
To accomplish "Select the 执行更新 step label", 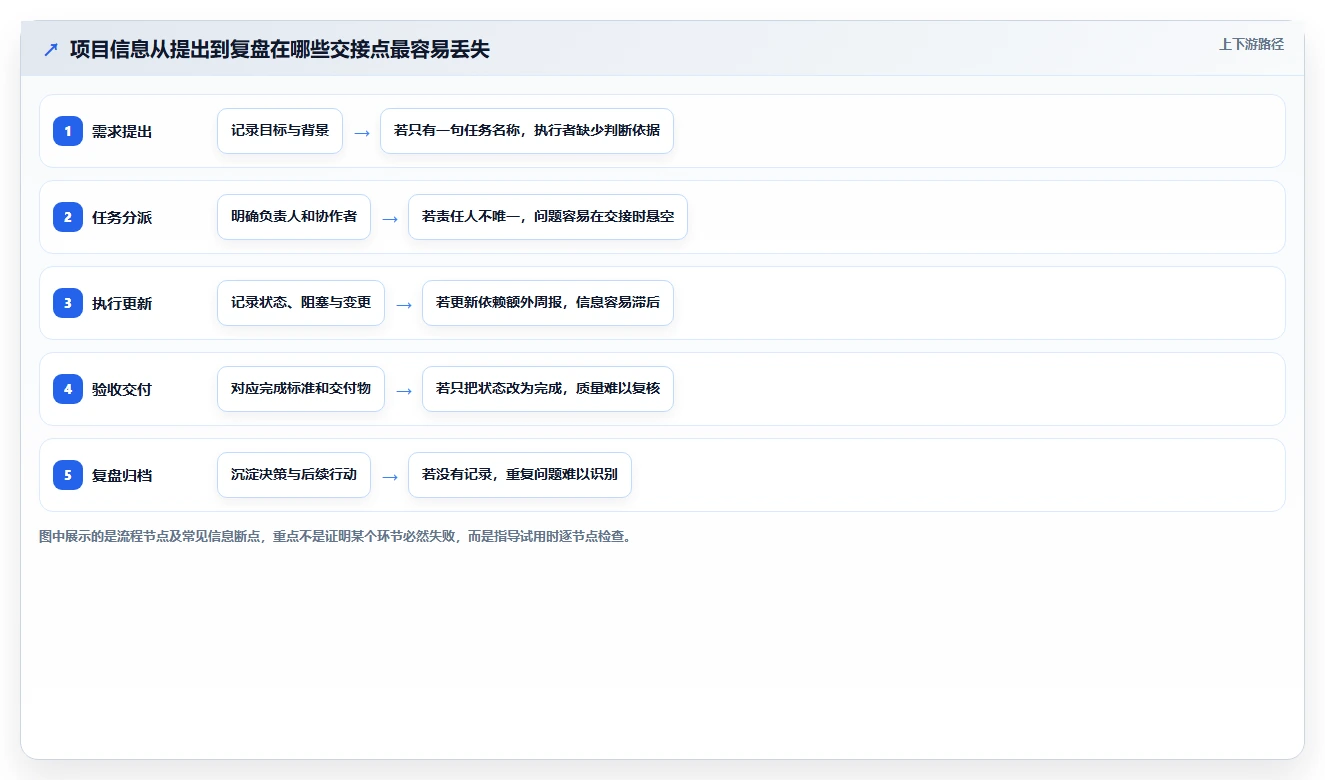I will click(x=122, y=303).
